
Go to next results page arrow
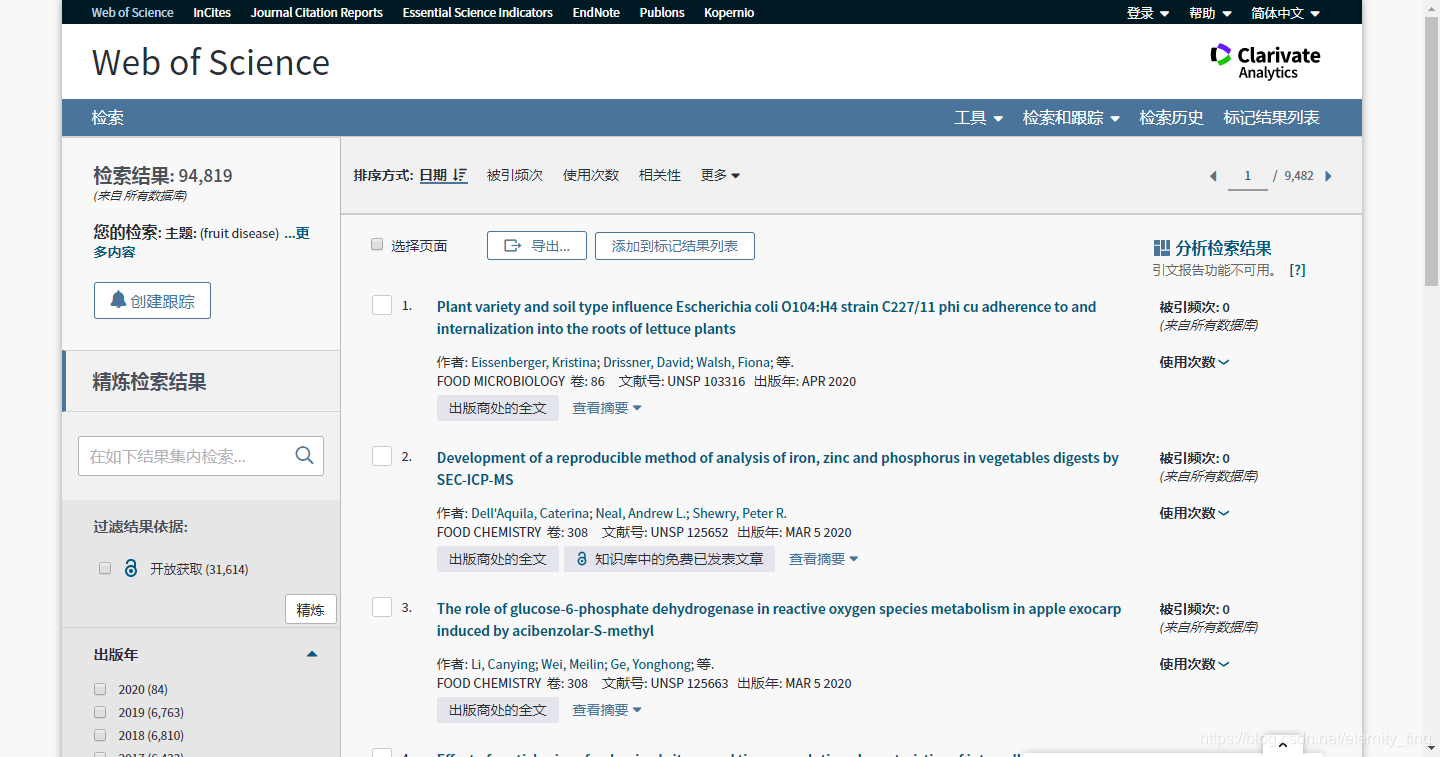click(1329, 176)
